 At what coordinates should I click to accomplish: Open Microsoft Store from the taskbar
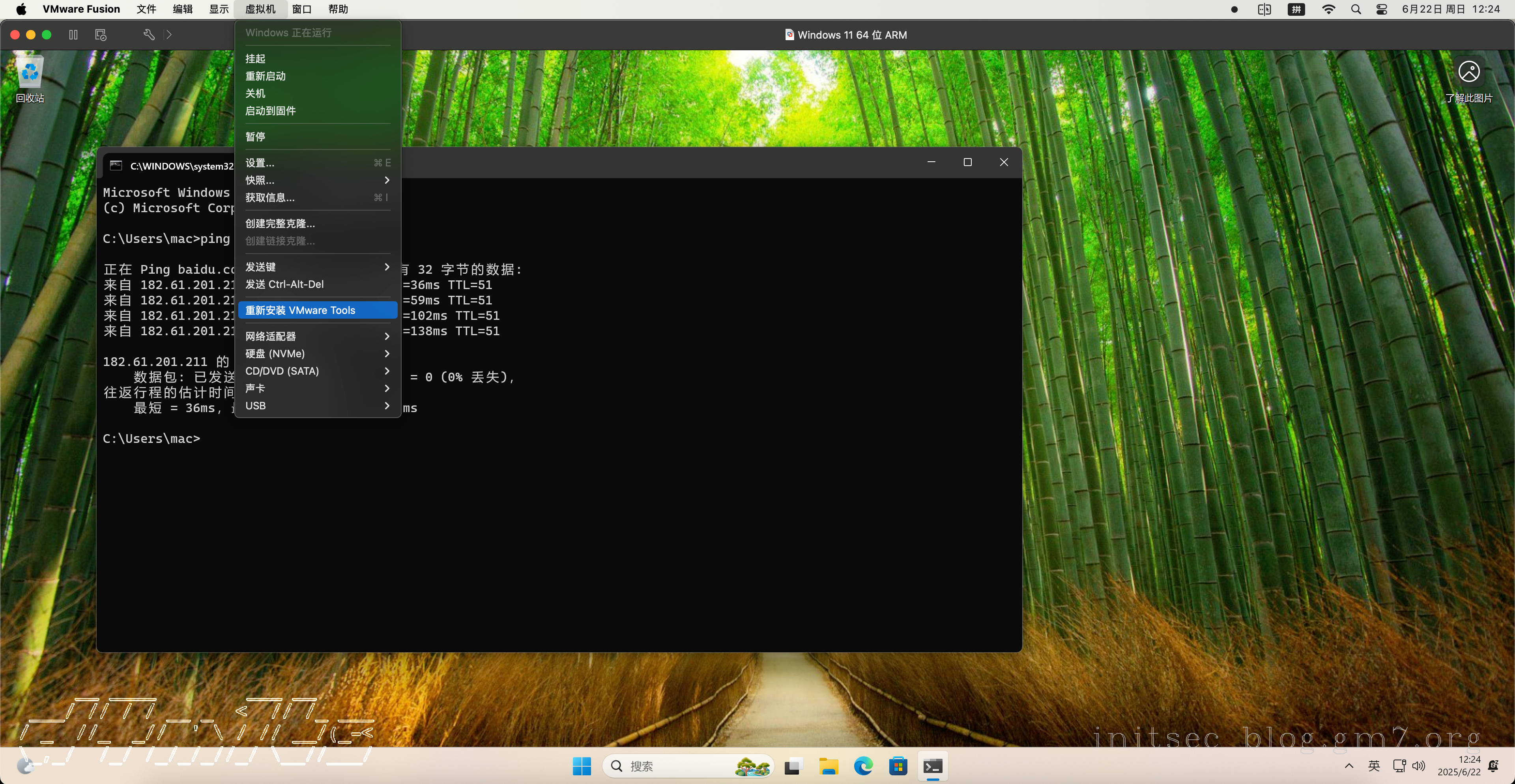click(x=898, y=766)
